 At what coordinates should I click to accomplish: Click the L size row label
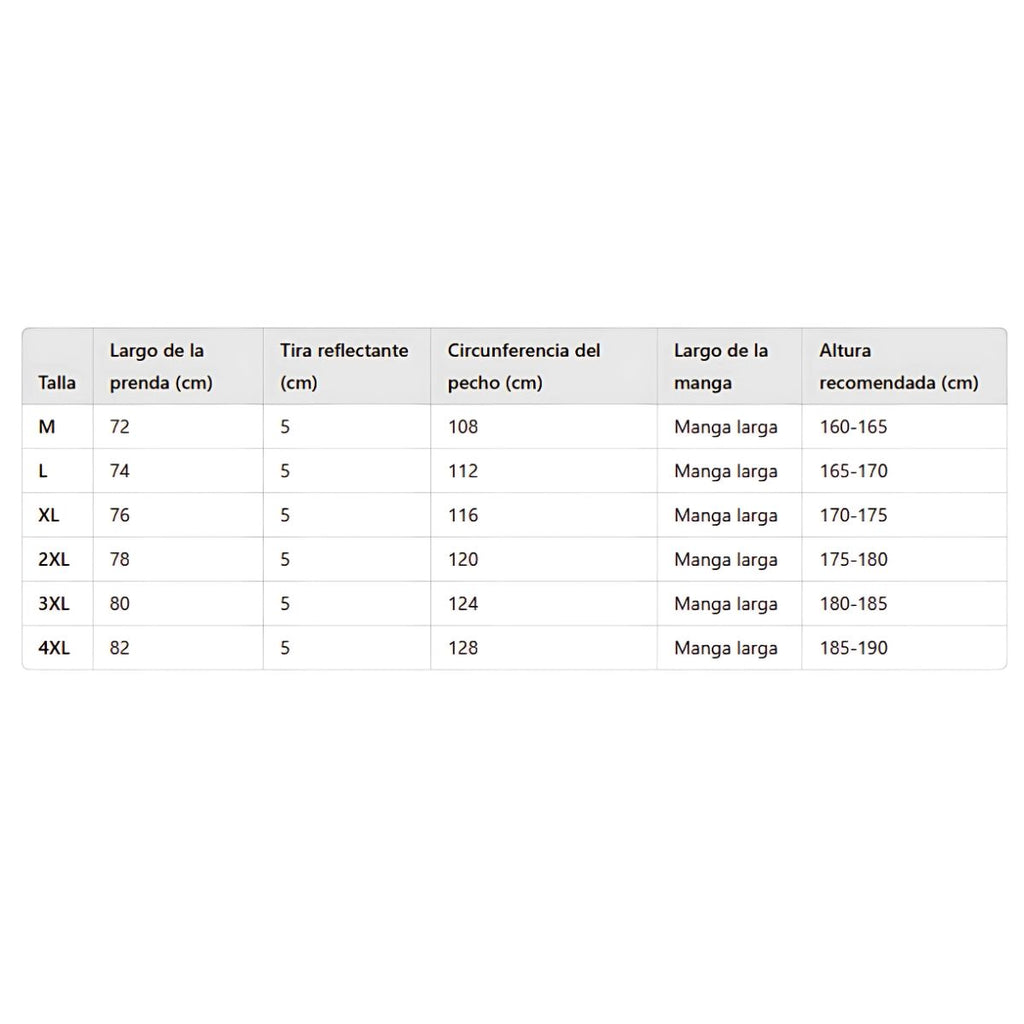tap(43, 471)
